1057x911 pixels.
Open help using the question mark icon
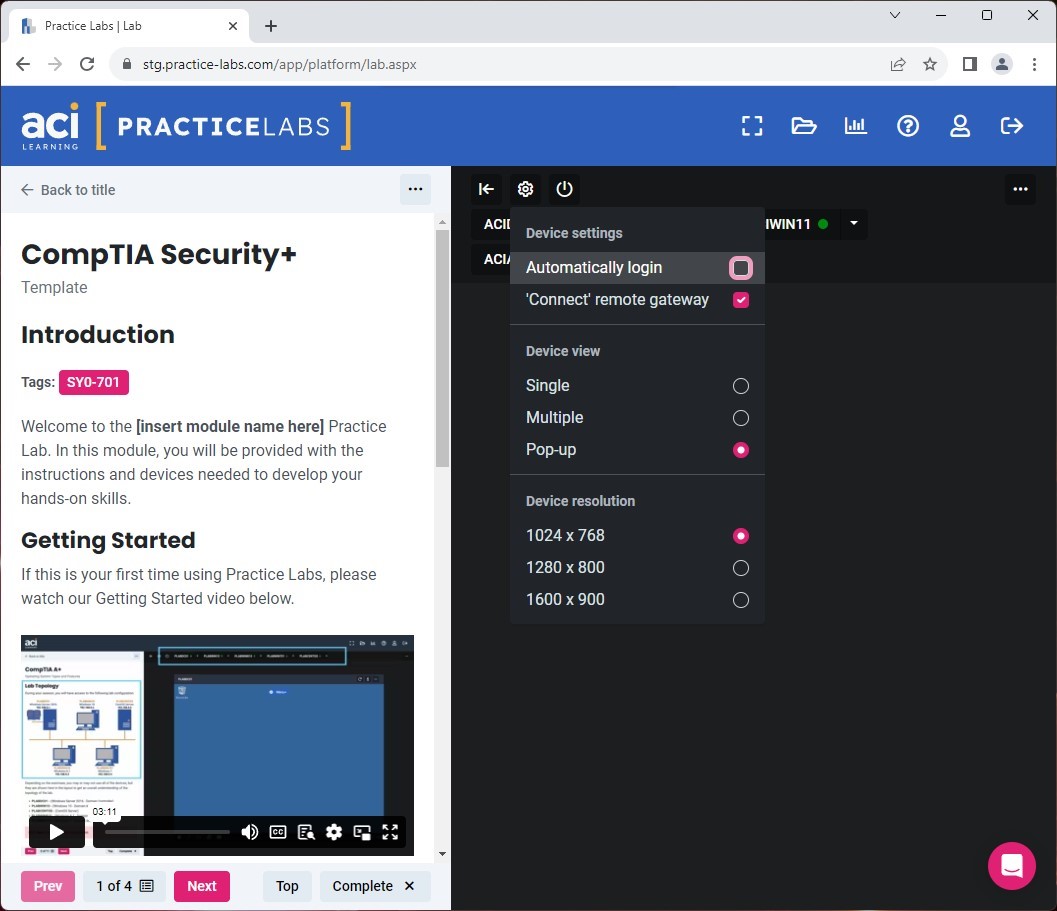[908, 125]
